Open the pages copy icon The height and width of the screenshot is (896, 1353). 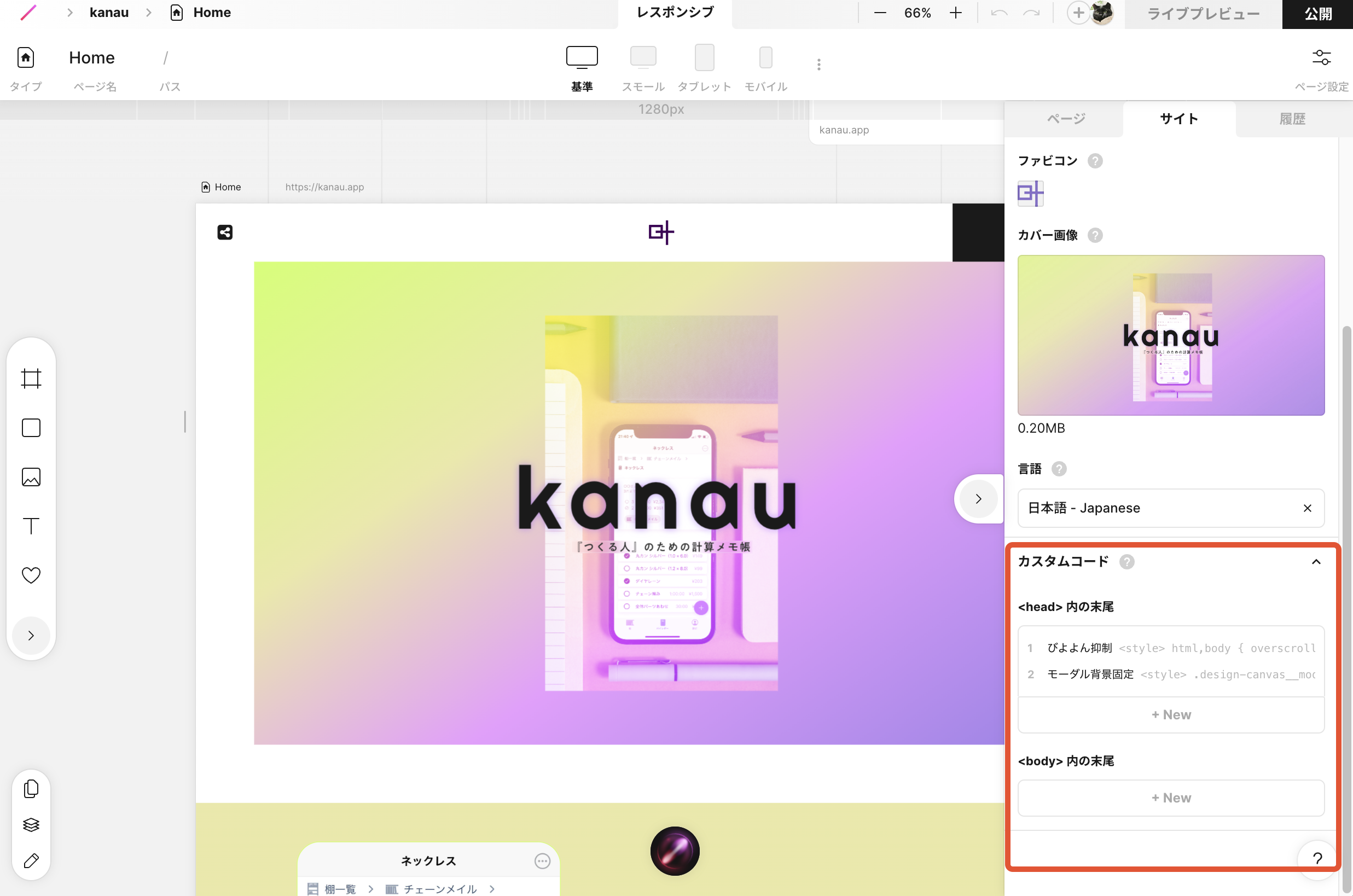(31, 789)
